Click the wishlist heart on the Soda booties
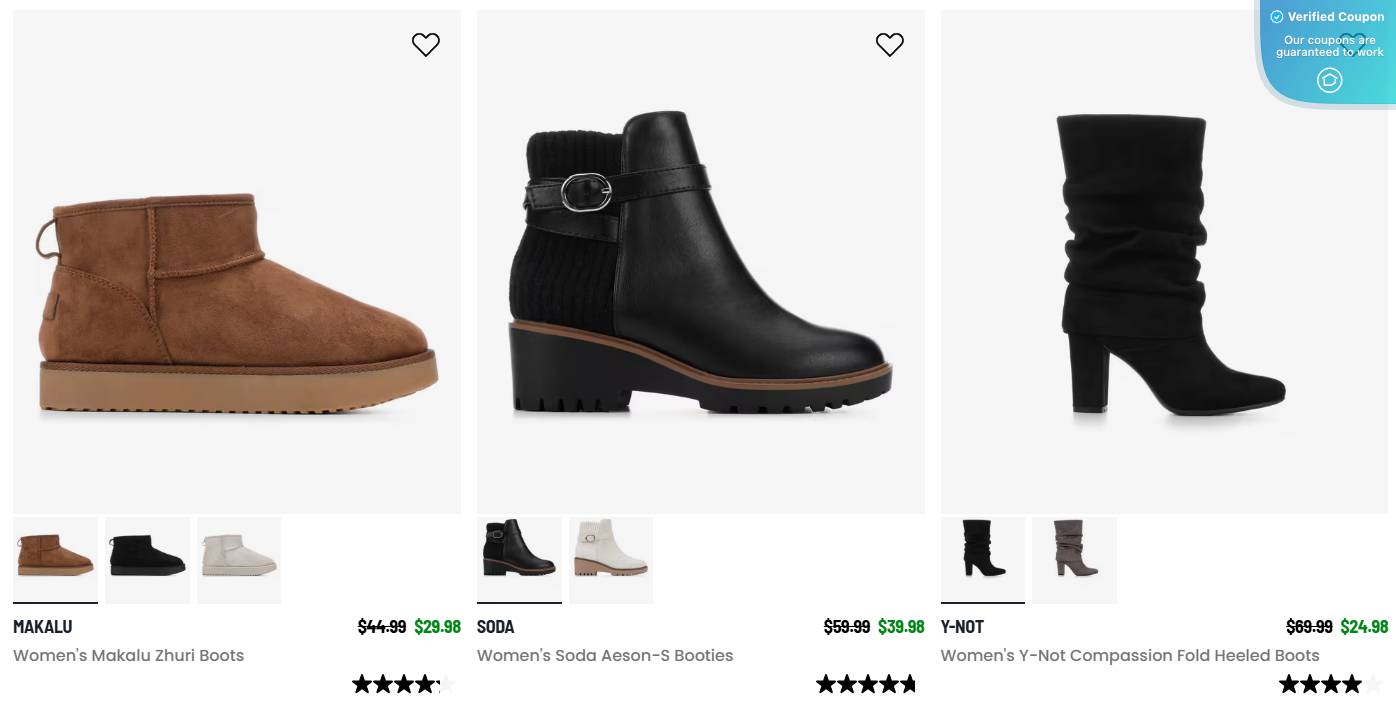 click(x=890, y=45)
